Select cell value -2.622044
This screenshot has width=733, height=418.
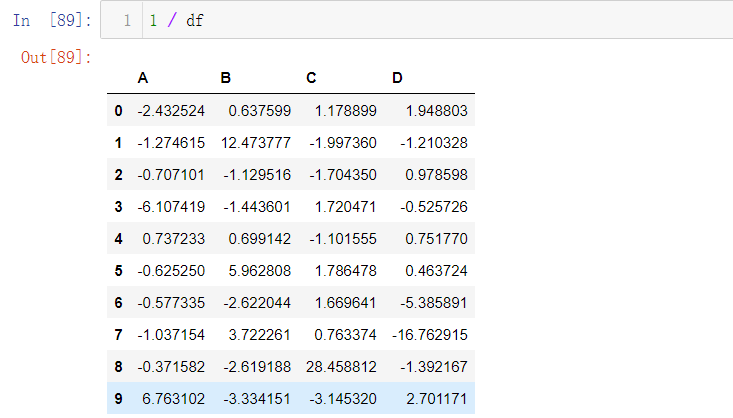257,303
